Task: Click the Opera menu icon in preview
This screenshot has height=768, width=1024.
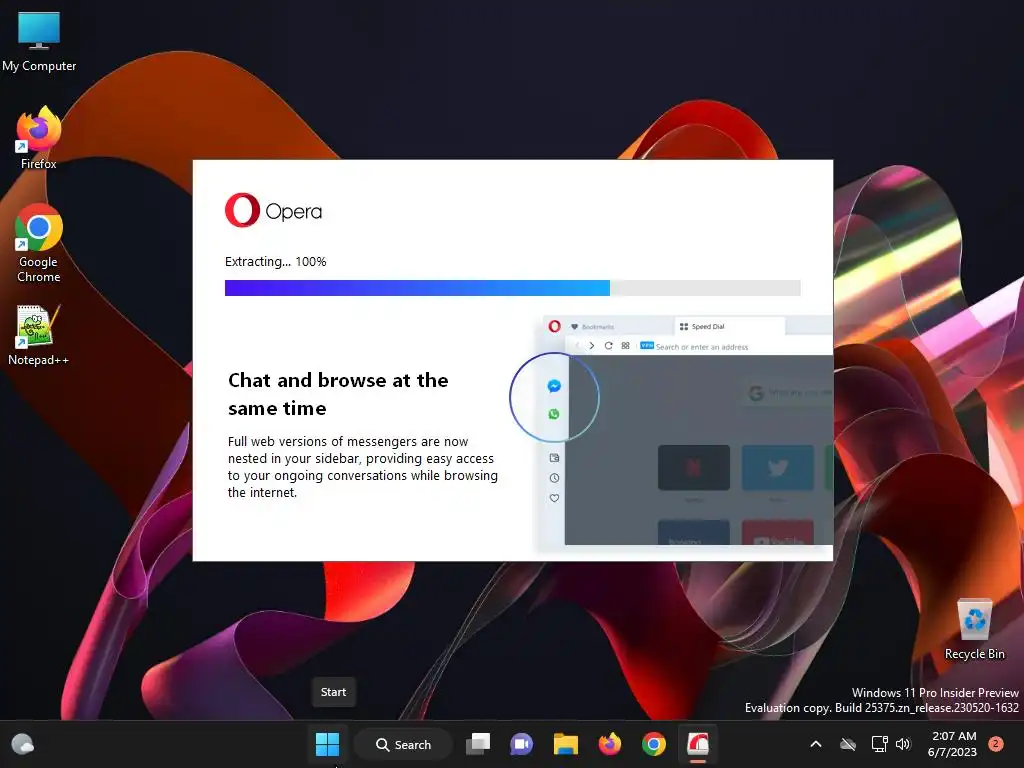Action: coord(554,326)
